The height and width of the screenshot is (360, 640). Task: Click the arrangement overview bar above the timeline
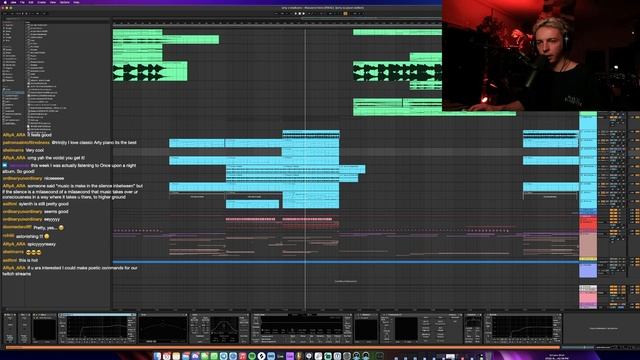coord(277,19)
